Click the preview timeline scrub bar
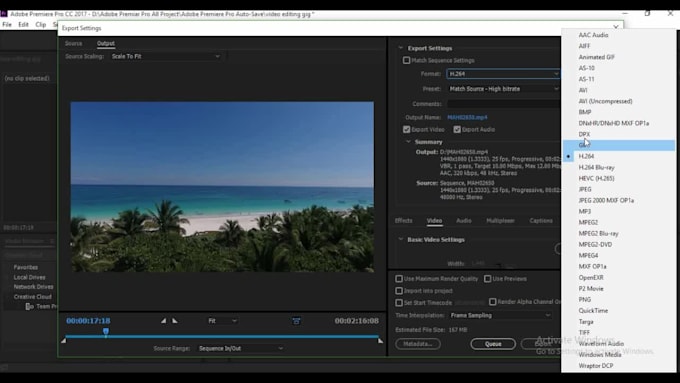680x383 pixels. 222,337
